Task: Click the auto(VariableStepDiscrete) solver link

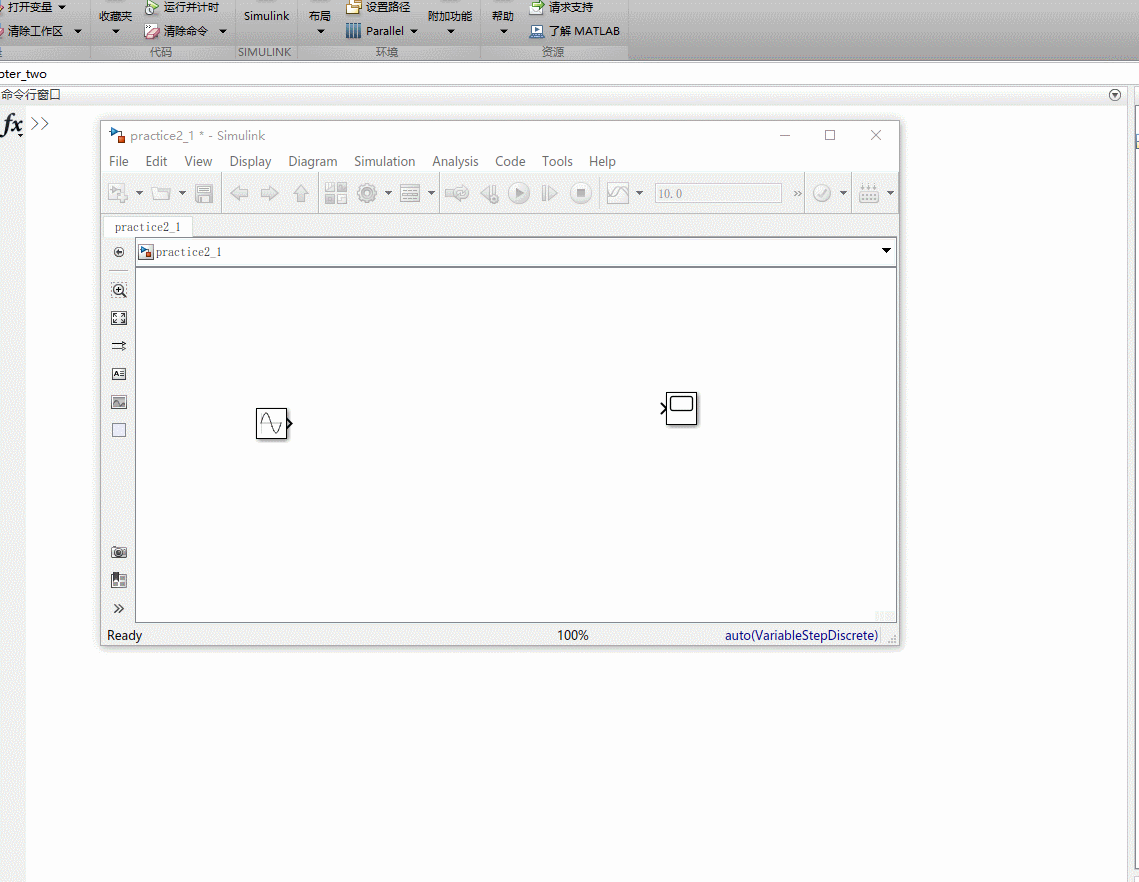Action: pyautogui.click(x=801, y=635)
